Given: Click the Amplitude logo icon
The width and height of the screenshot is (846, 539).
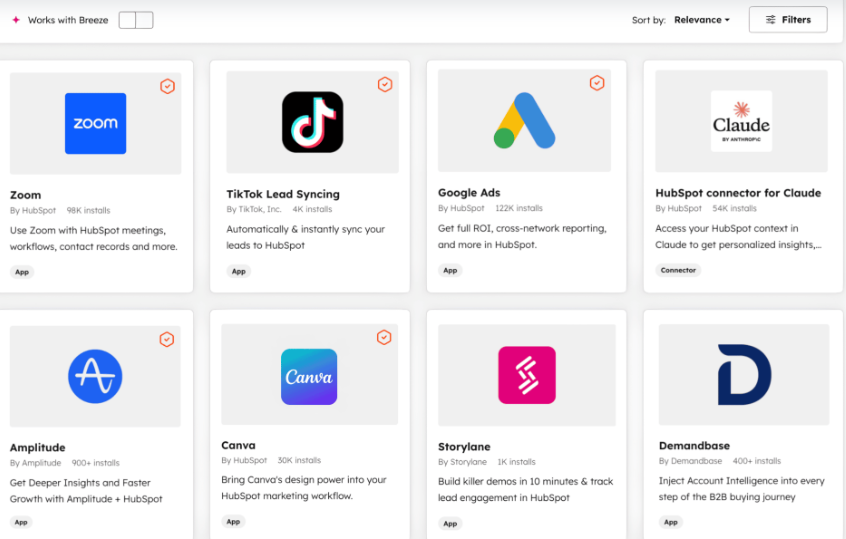Looking at the screenshot, I should click(95, 376).
